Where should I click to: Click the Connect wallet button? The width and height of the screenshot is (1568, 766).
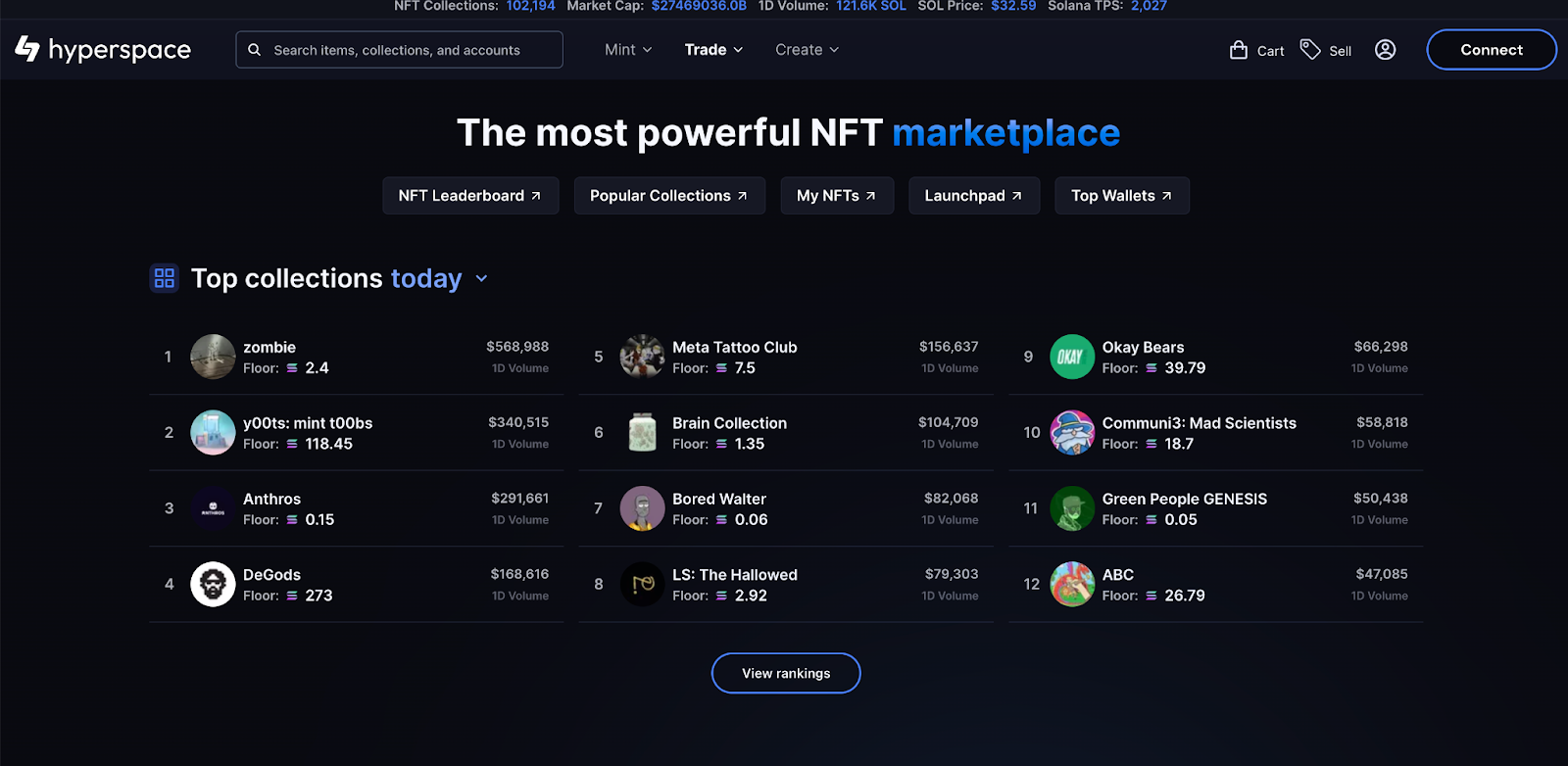coord(1492,50)
